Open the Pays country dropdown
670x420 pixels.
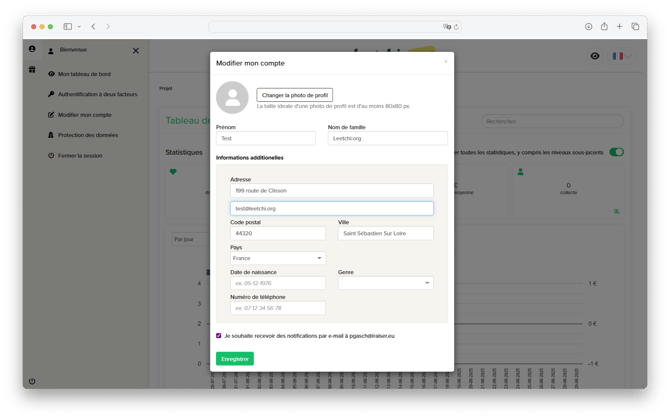pos(278,258)
